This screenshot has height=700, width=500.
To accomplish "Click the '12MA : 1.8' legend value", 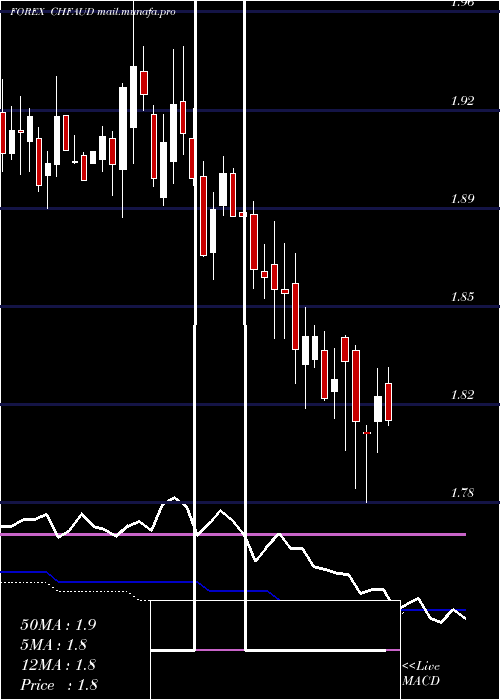I will pyautogui.click(x=58, y=665).
